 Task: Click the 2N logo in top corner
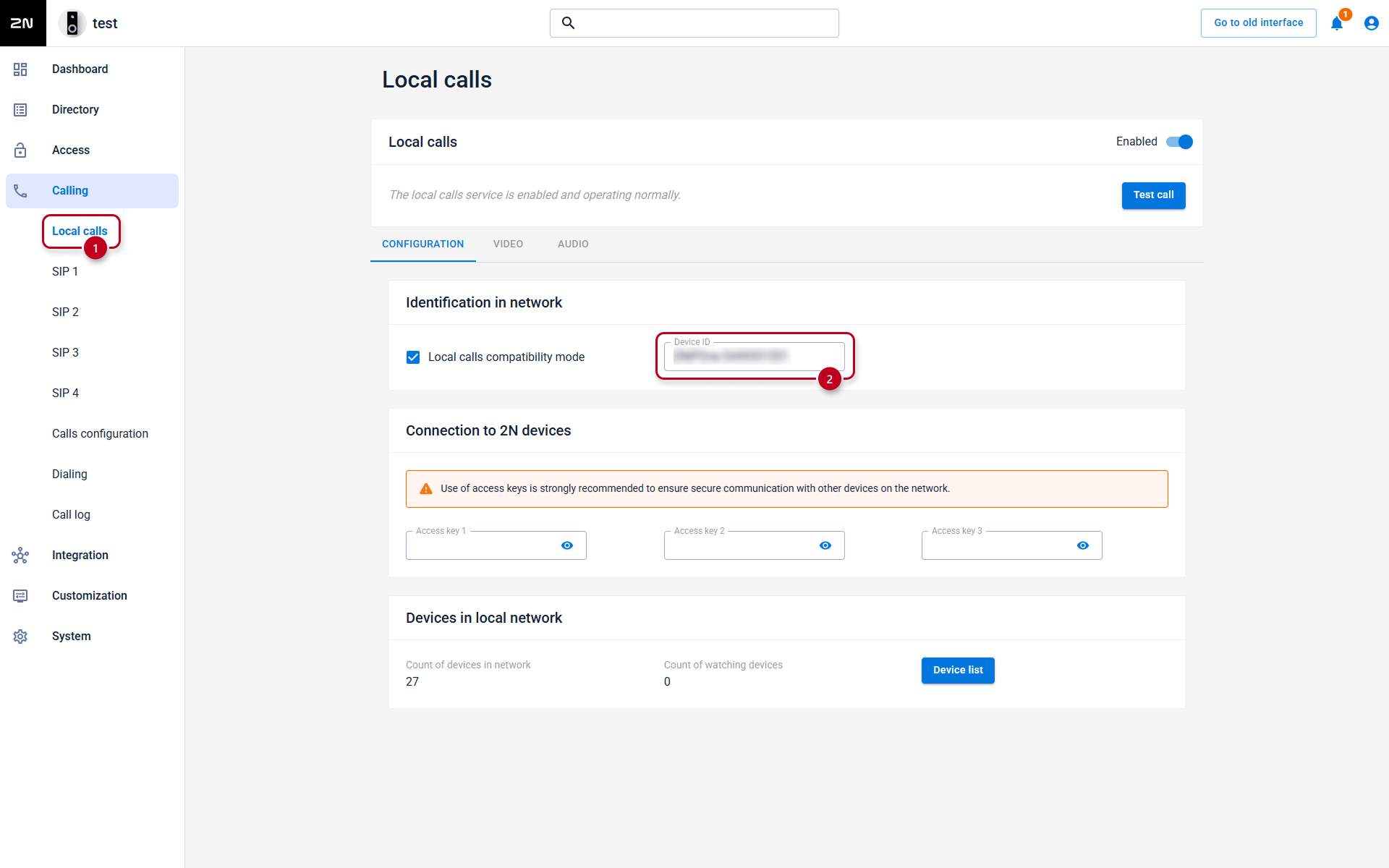coord(22,23)
